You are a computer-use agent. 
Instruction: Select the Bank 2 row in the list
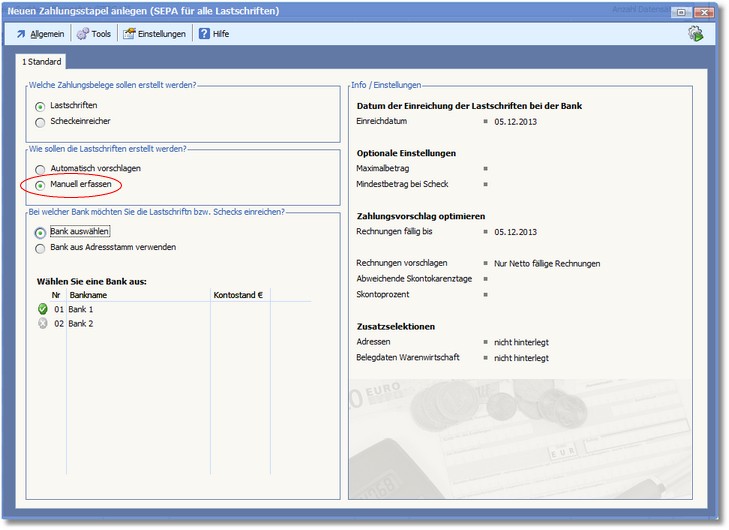[x=81, y=324]
